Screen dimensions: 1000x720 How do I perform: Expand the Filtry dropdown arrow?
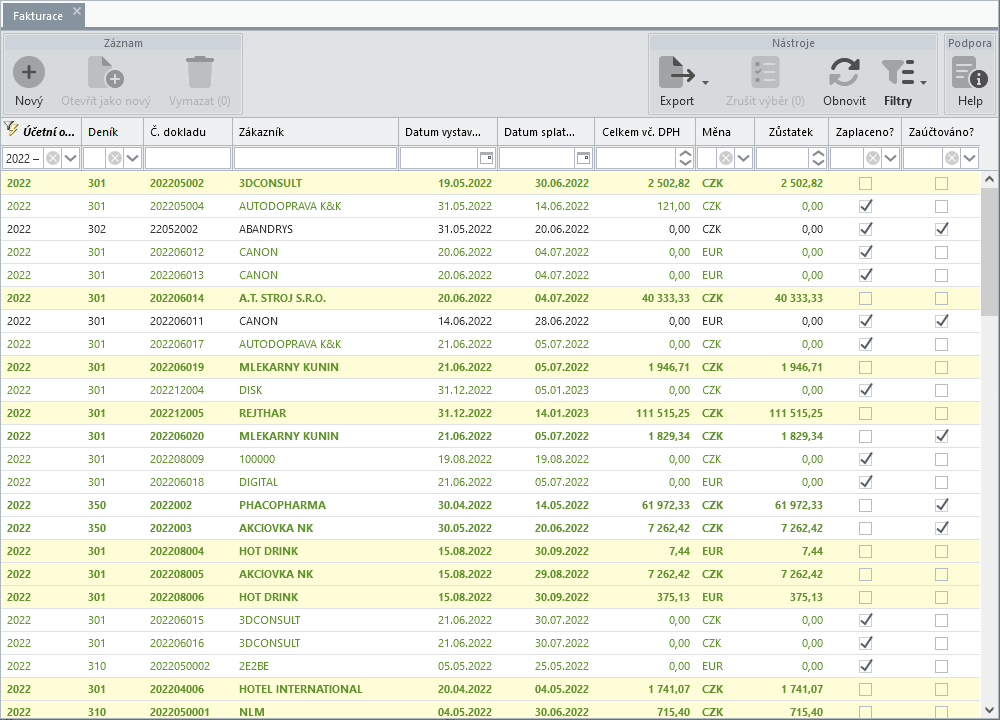point(923,82)
